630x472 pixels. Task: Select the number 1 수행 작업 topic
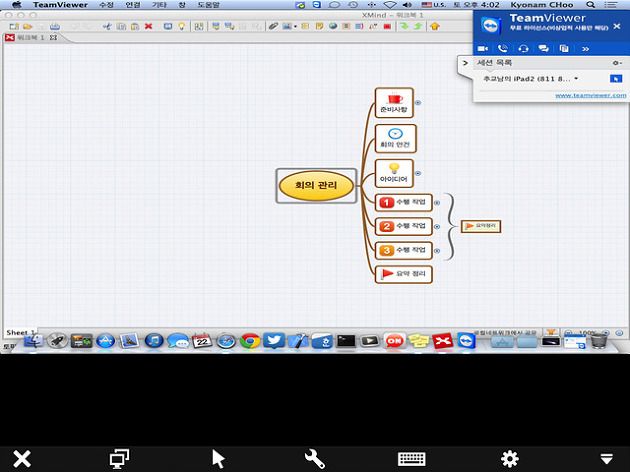403,202
